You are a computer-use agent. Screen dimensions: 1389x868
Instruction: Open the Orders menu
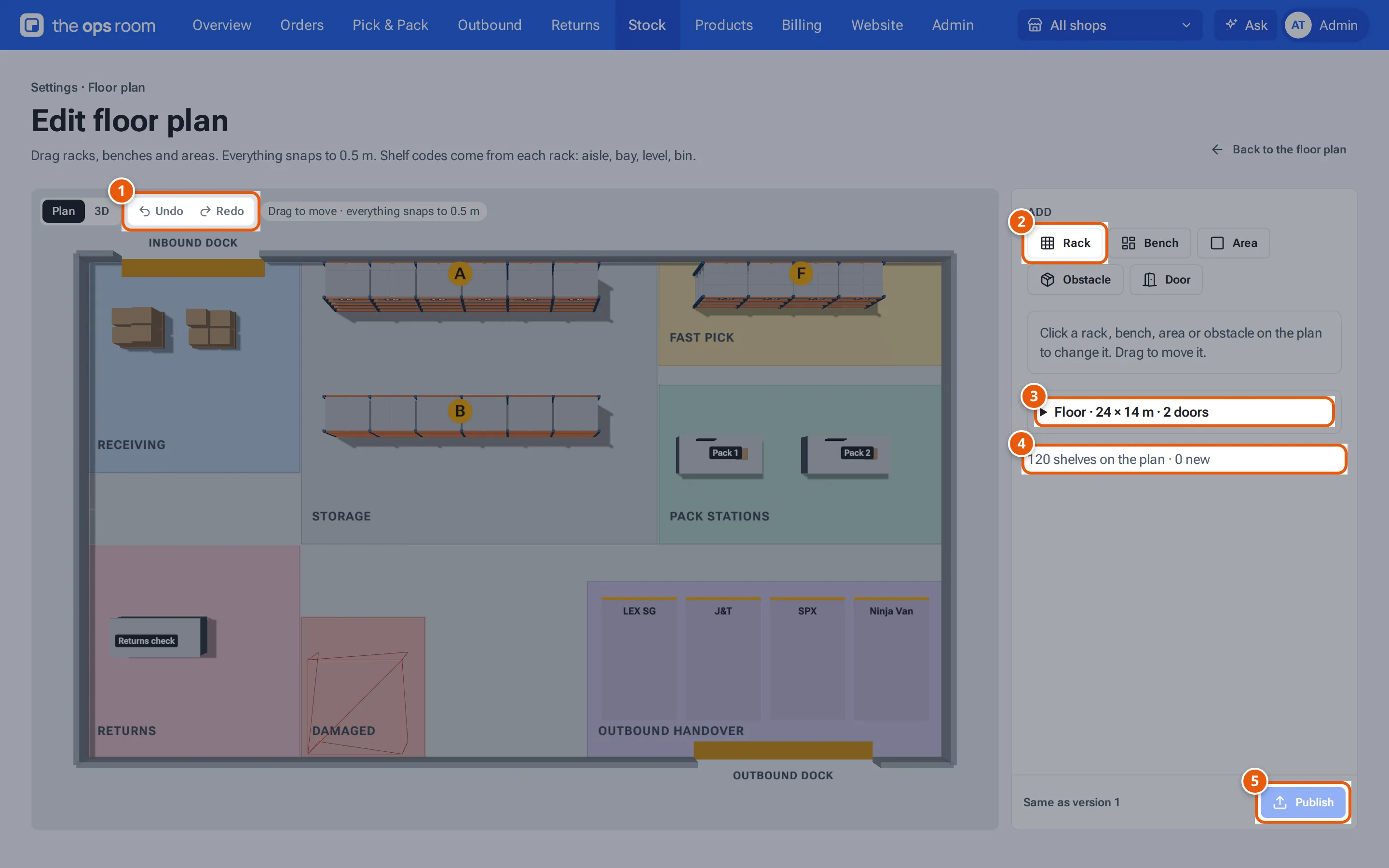pyautogui.click(x=302, y=25)
